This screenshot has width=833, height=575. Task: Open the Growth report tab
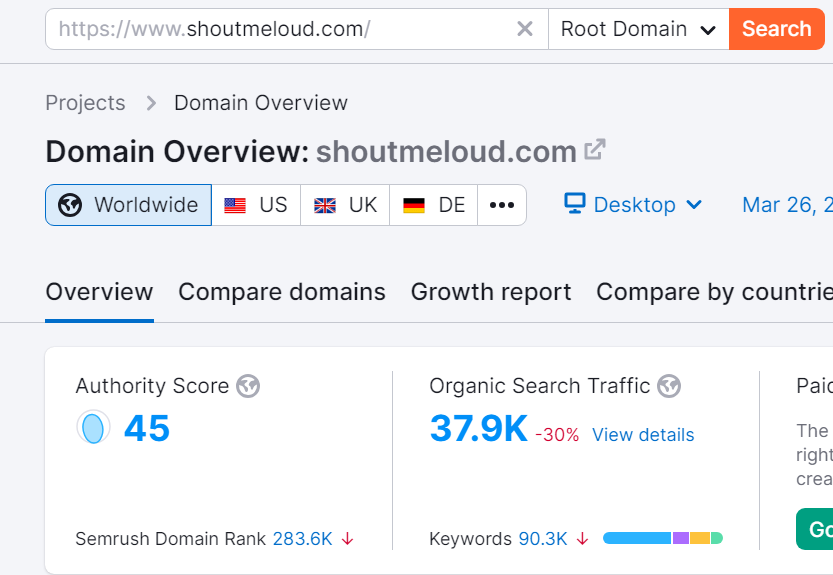point(491,292)
